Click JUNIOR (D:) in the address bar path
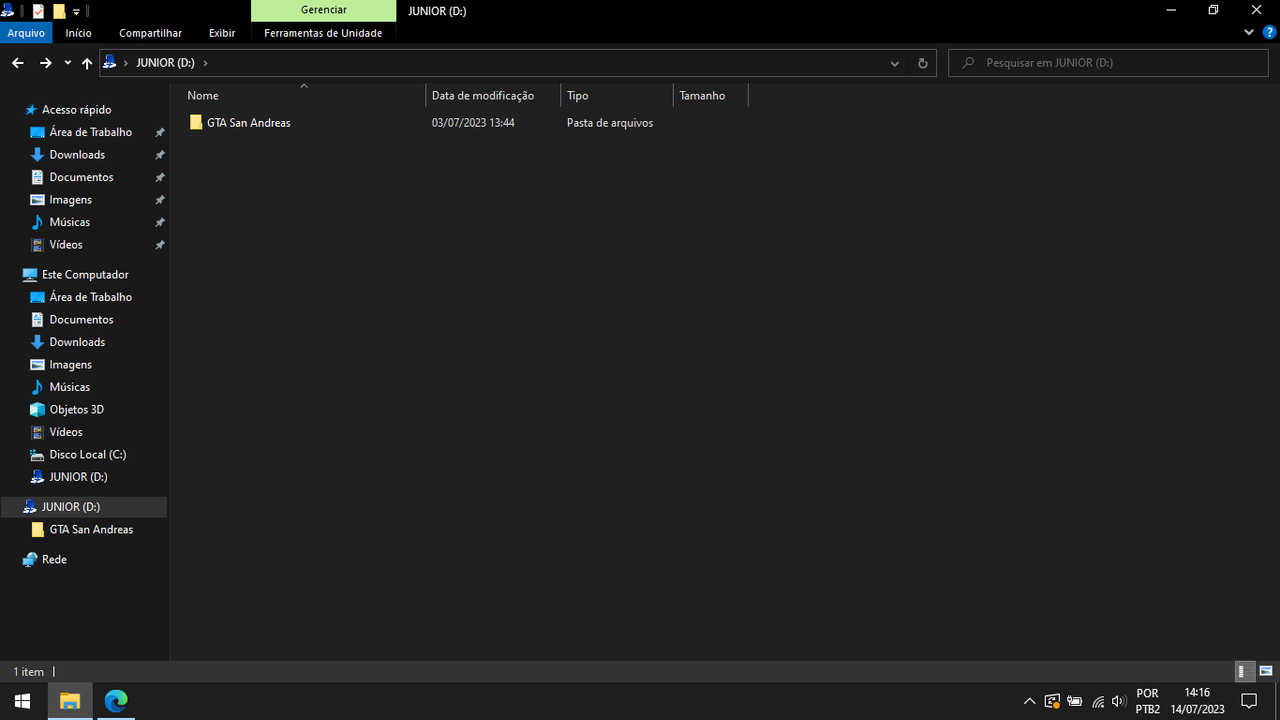This screenshot has height=720, width=1280. click(x=165, y=62)
